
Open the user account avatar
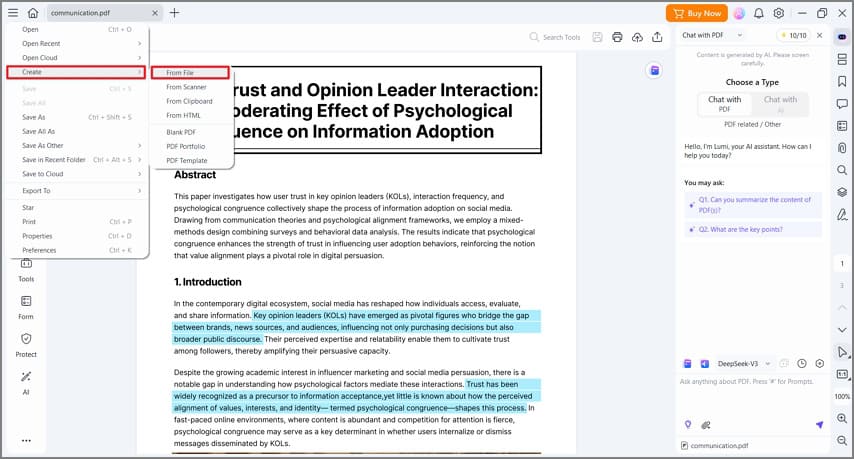(739, 13)
